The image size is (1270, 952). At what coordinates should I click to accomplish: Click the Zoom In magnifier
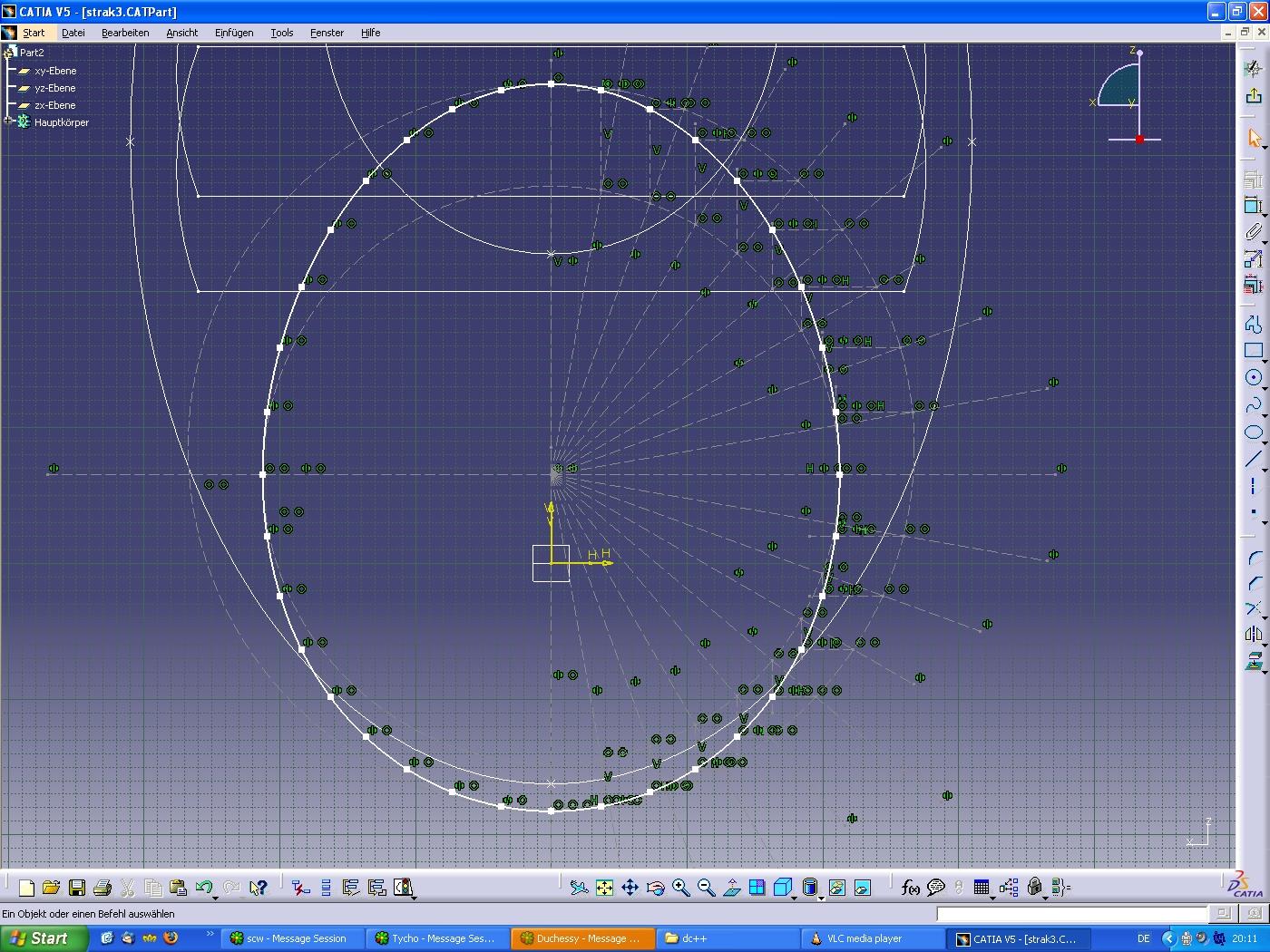pyautogui.click(x=680, y=888)
